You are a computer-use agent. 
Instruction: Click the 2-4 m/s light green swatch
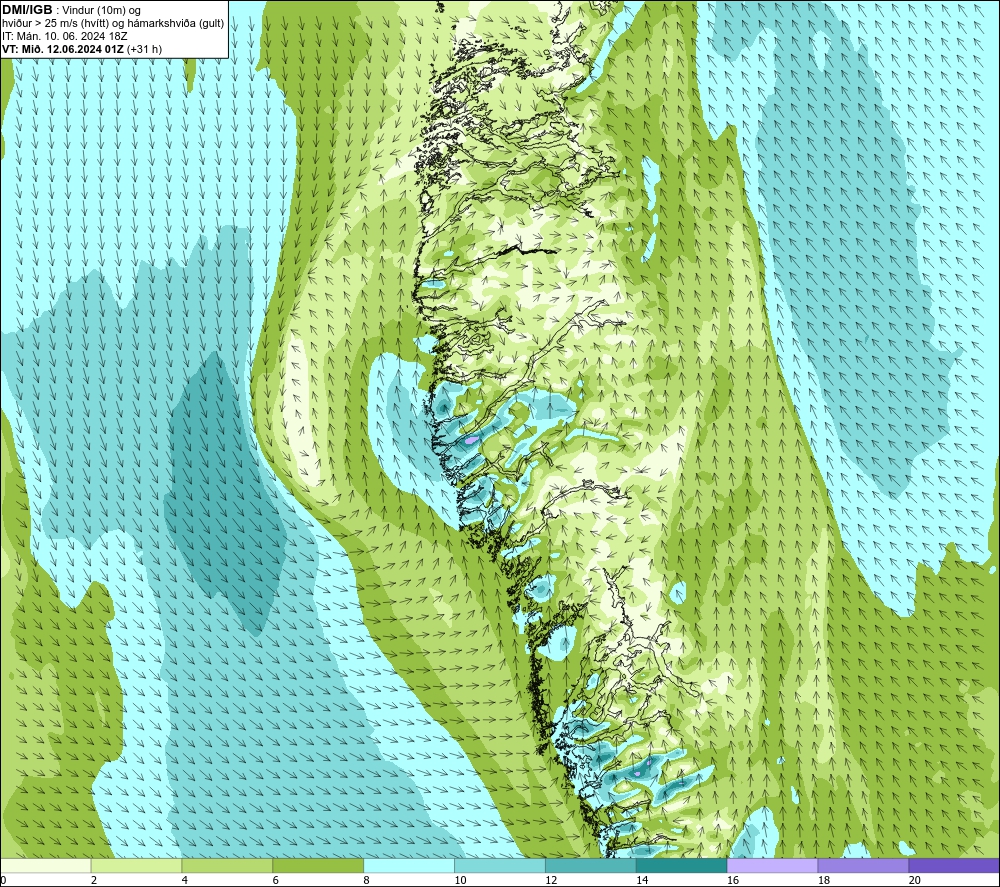tap(136, 865)
